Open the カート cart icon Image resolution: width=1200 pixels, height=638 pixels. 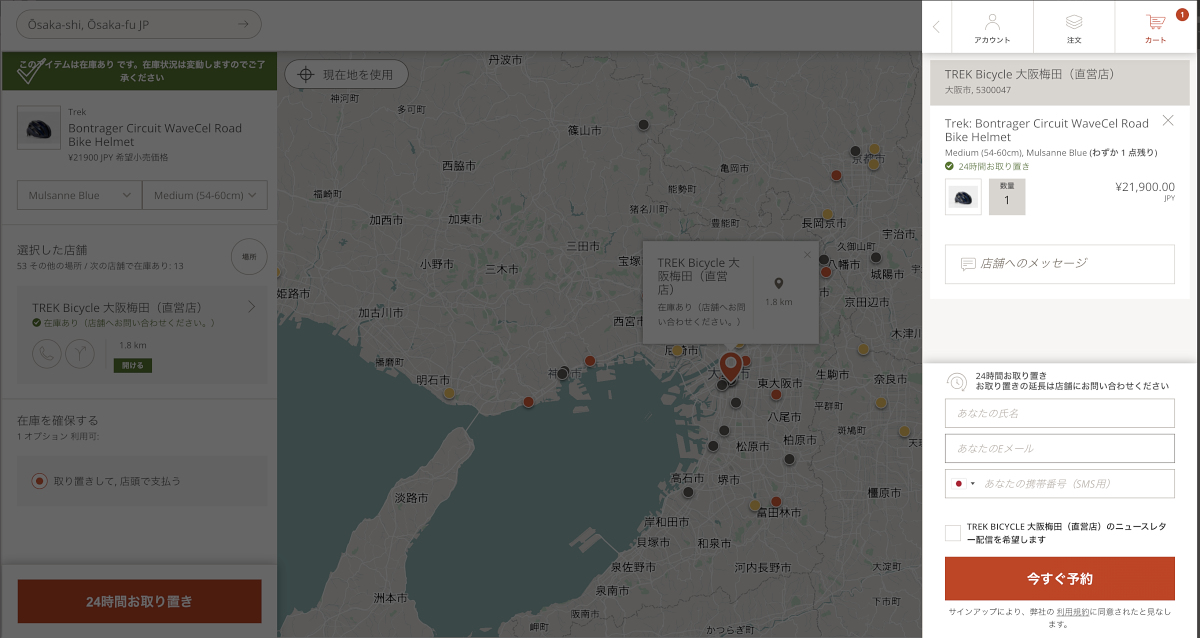pos(1156,27)
